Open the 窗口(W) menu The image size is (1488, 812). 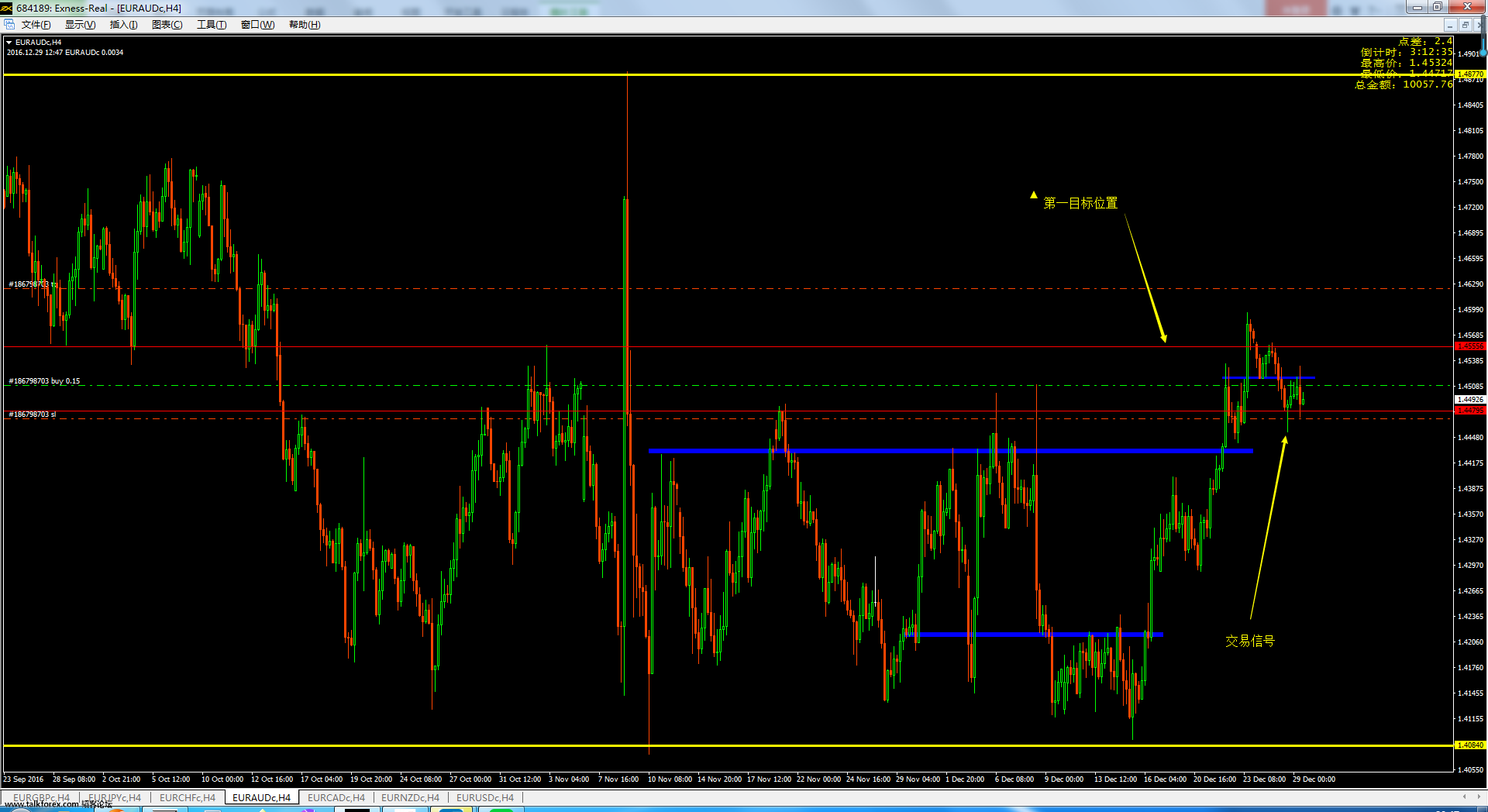point(257,25)
